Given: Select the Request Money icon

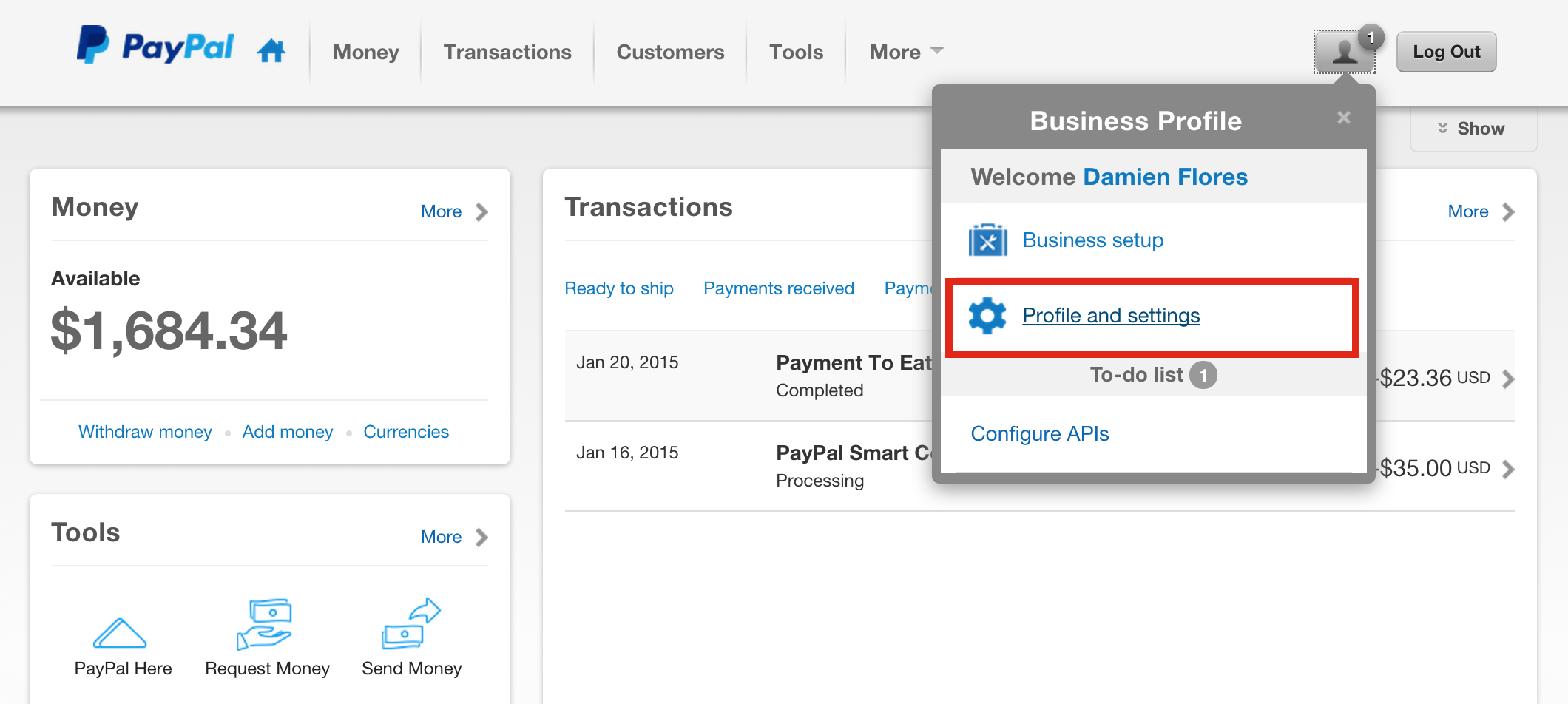Looking at the screenshot, I should coord(266,625).
